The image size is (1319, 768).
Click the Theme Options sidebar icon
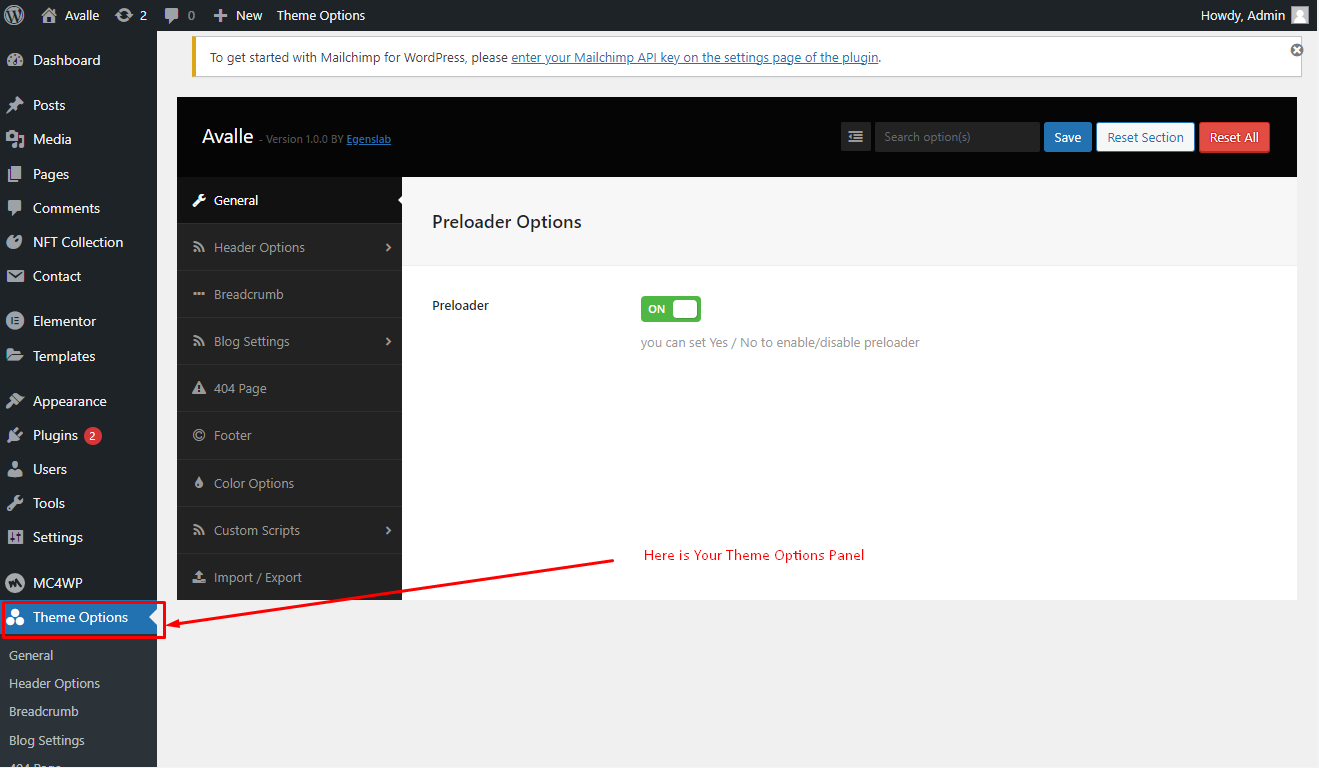(15, 617)
